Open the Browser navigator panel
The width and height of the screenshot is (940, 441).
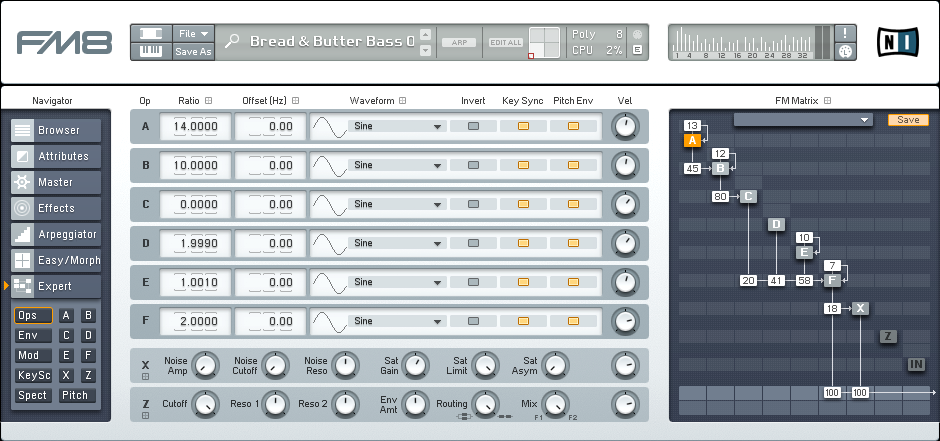(56, 130)
